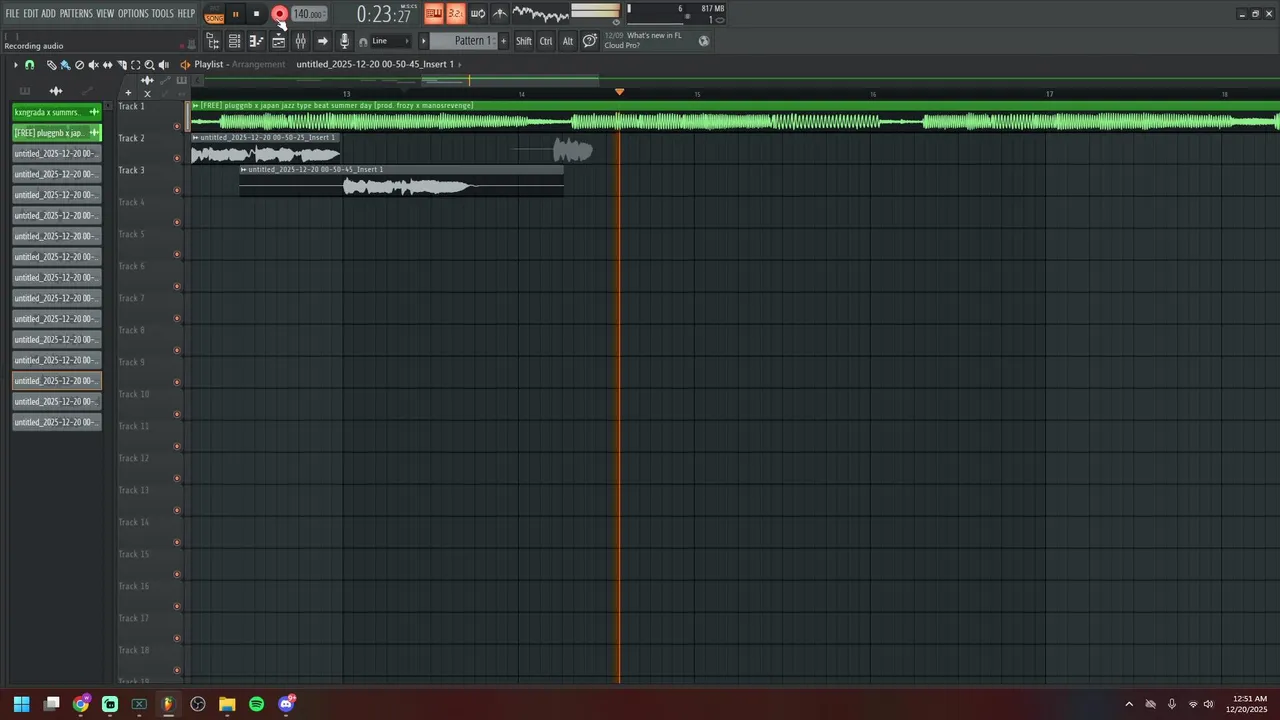Click the X icon above Track 1

tap(147, 93)
